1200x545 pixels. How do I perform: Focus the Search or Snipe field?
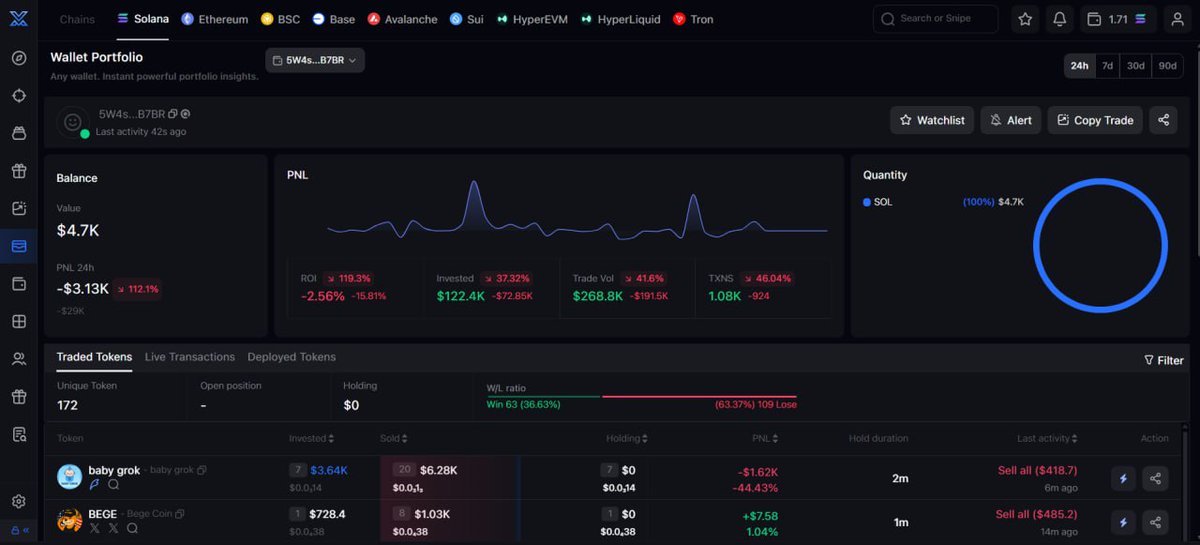point(935,19)
